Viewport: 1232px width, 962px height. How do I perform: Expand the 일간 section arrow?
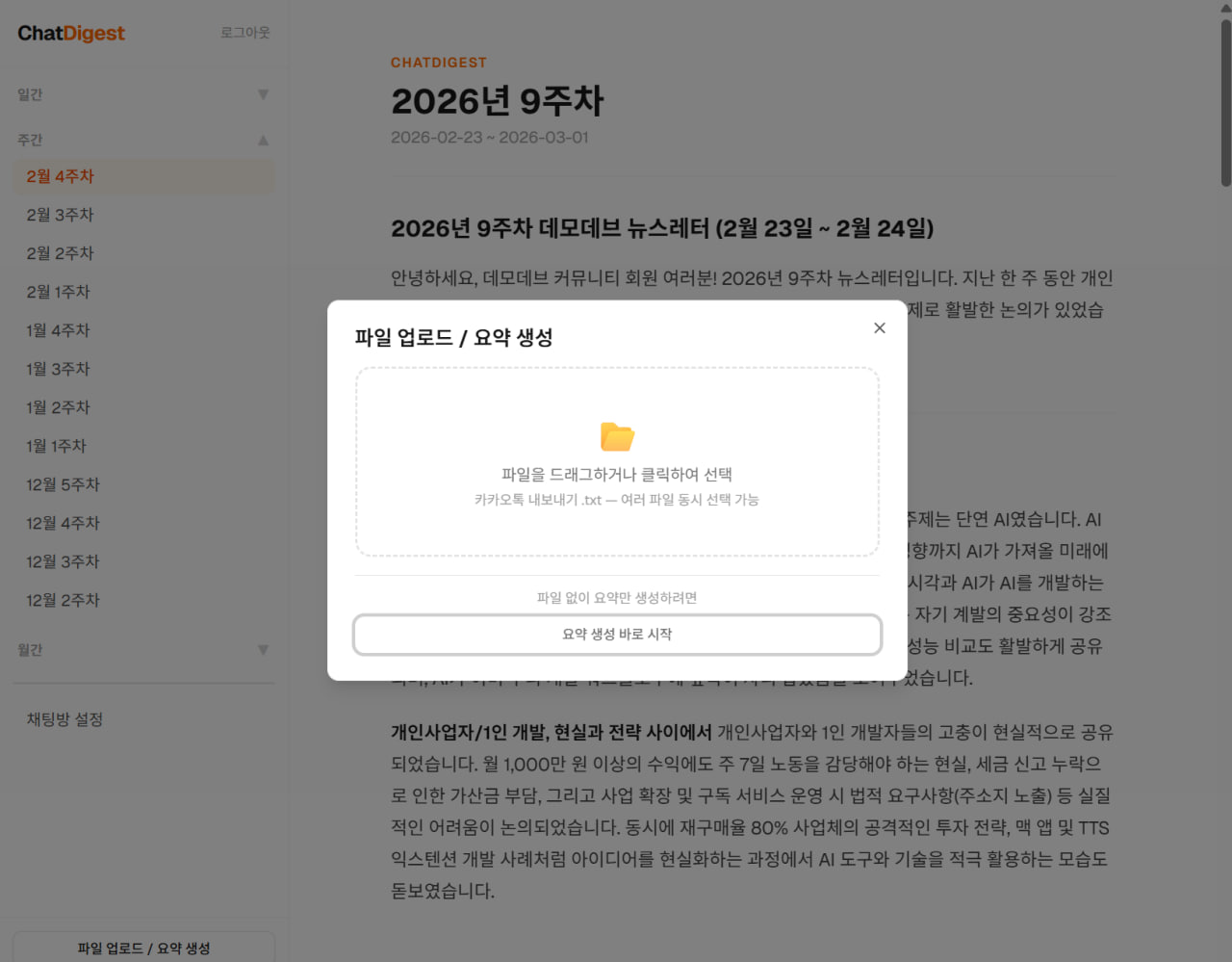[x=263, y=94]
